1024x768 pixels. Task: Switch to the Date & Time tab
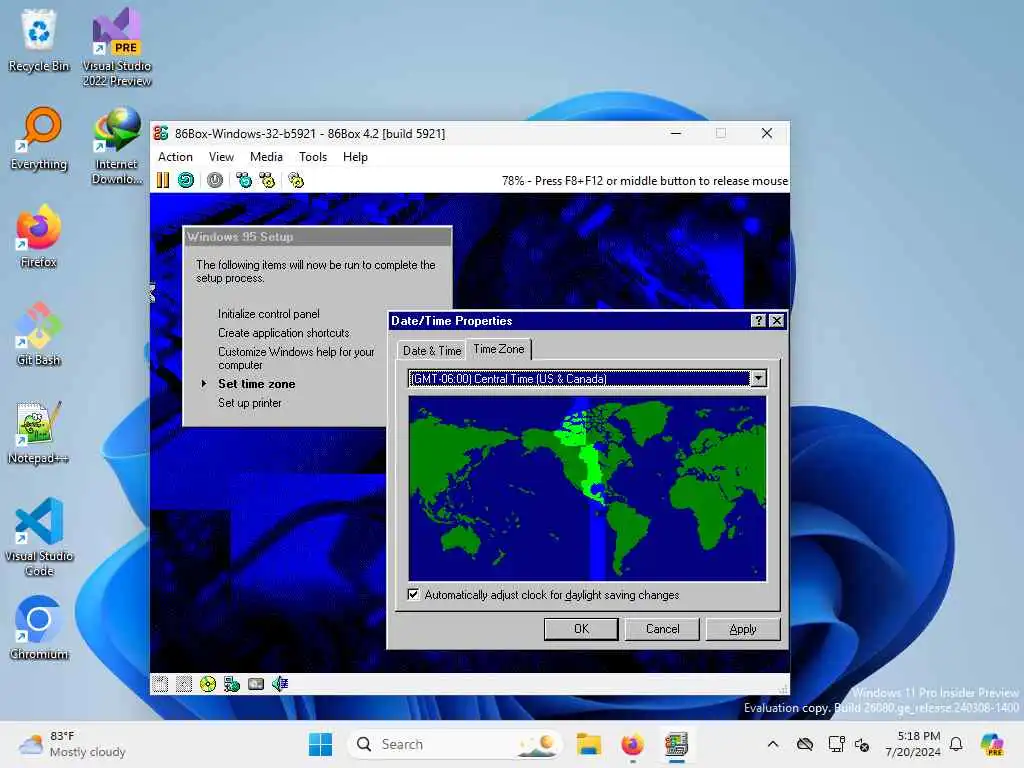tap(432, 351)
